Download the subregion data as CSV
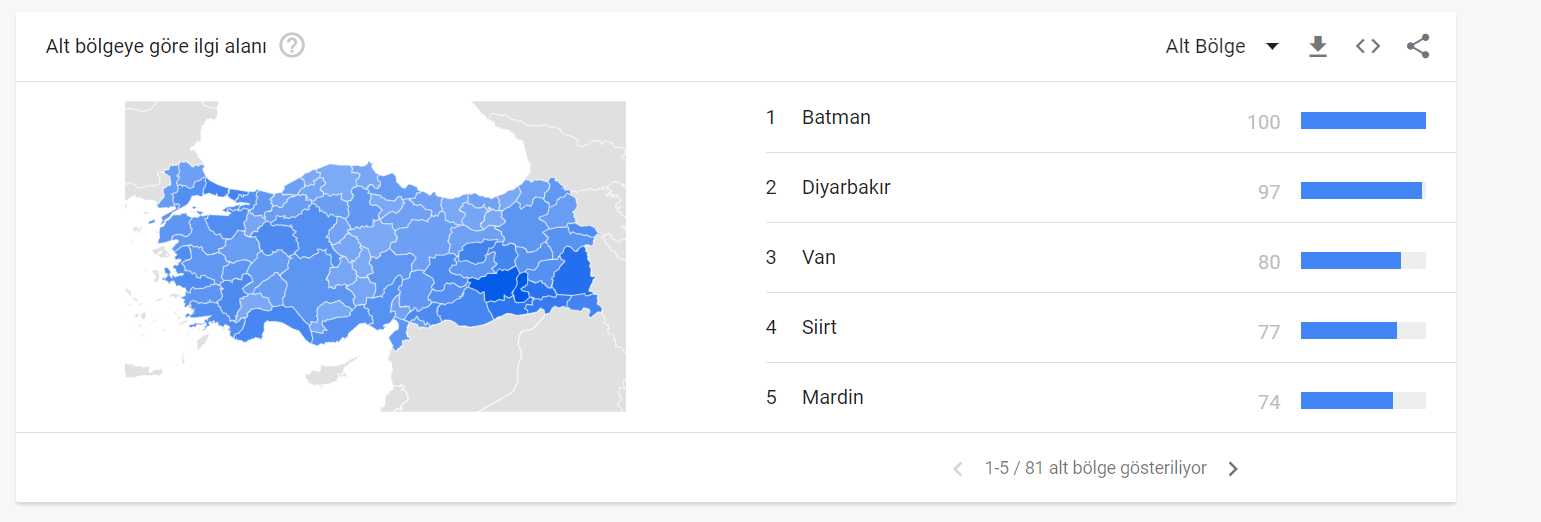 [1318, 46]
